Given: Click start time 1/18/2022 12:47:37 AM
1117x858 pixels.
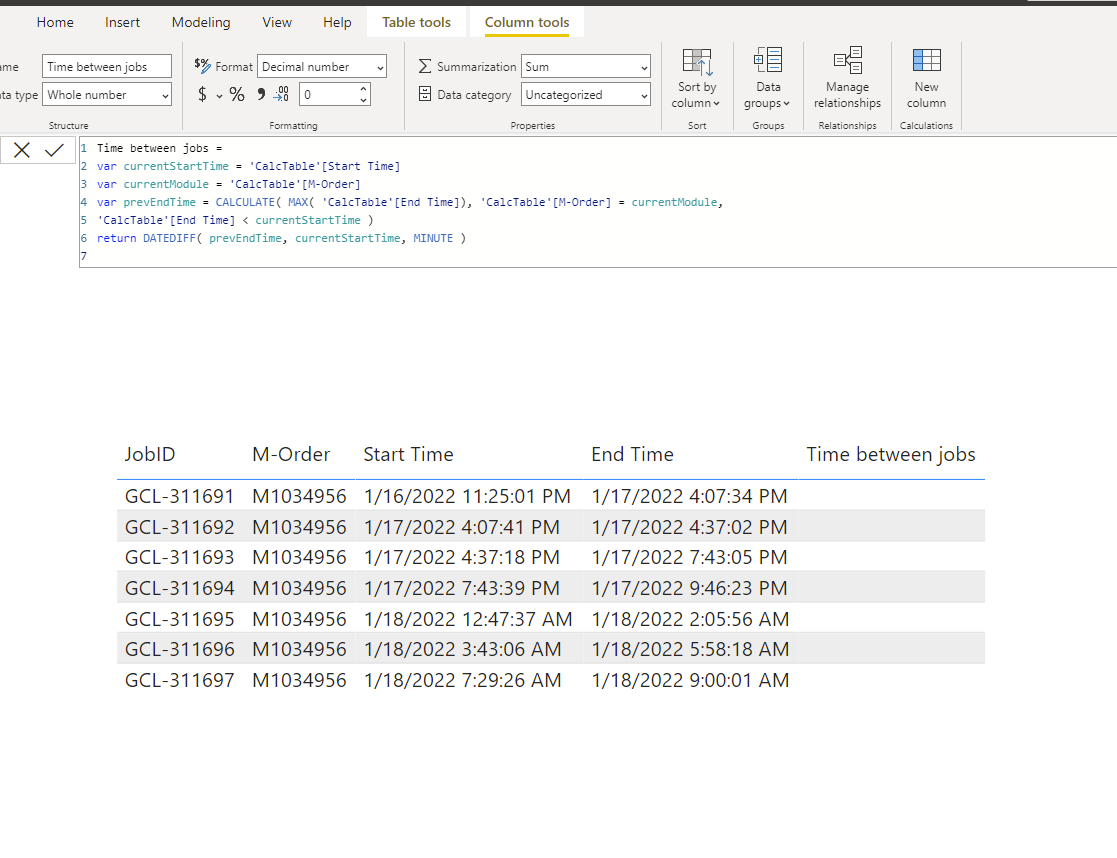Looking at the screenshot, I should tap(468, 619).
